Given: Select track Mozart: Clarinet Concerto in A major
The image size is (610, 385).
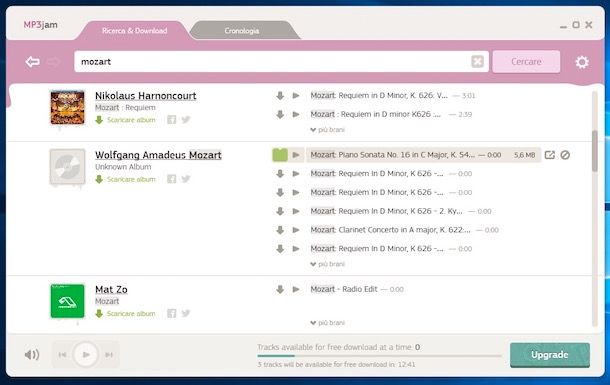Looking at the screenshot, I should tap(390, 230).
